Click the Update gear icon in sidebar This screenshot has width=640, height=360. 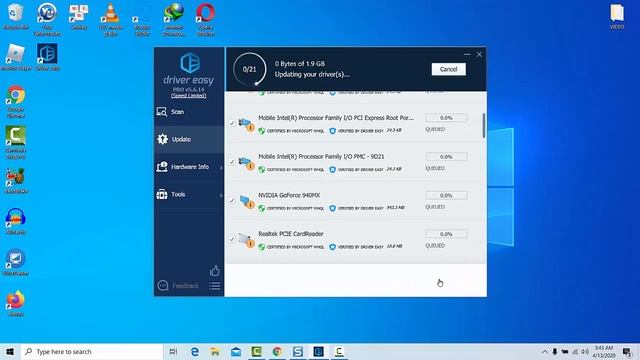point(162,139)
